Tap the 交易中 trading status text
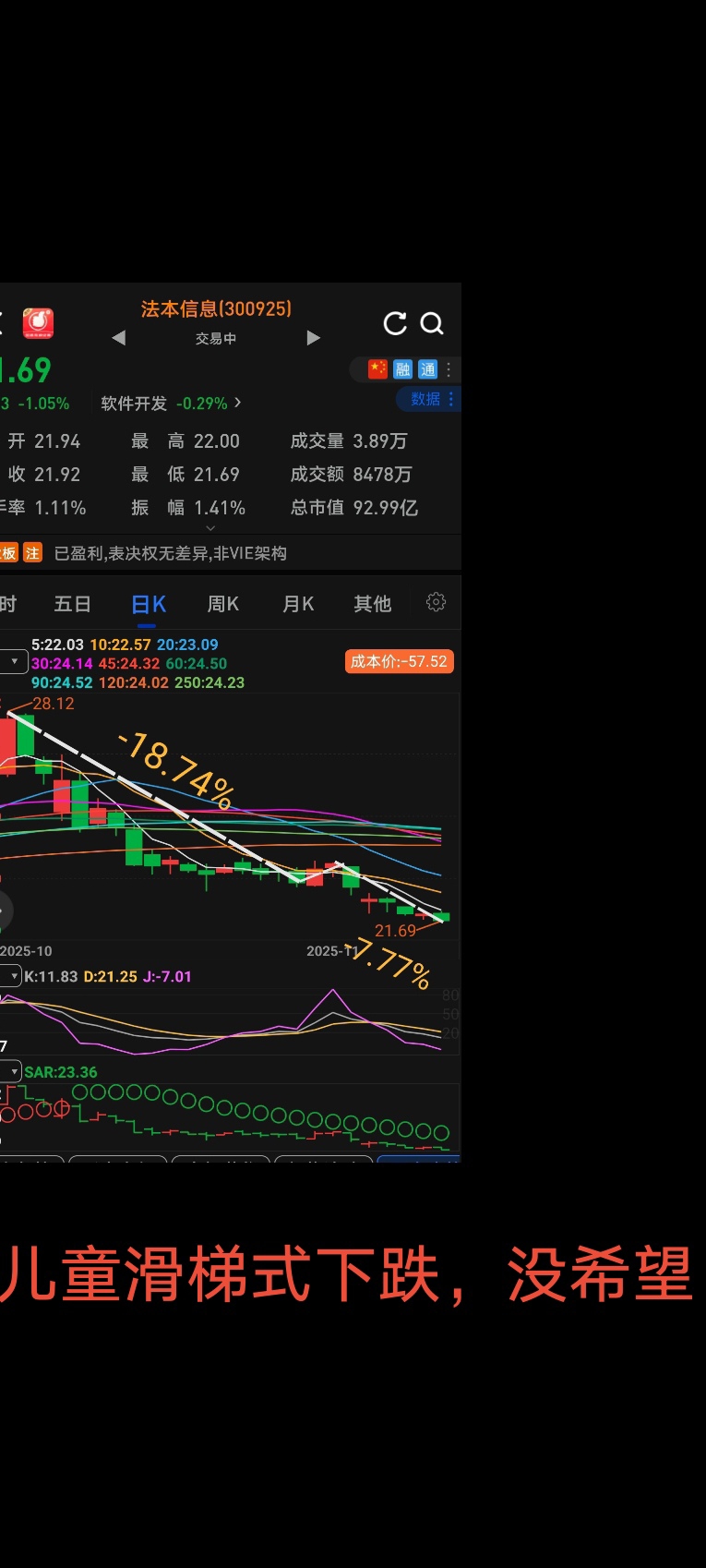 216,339
